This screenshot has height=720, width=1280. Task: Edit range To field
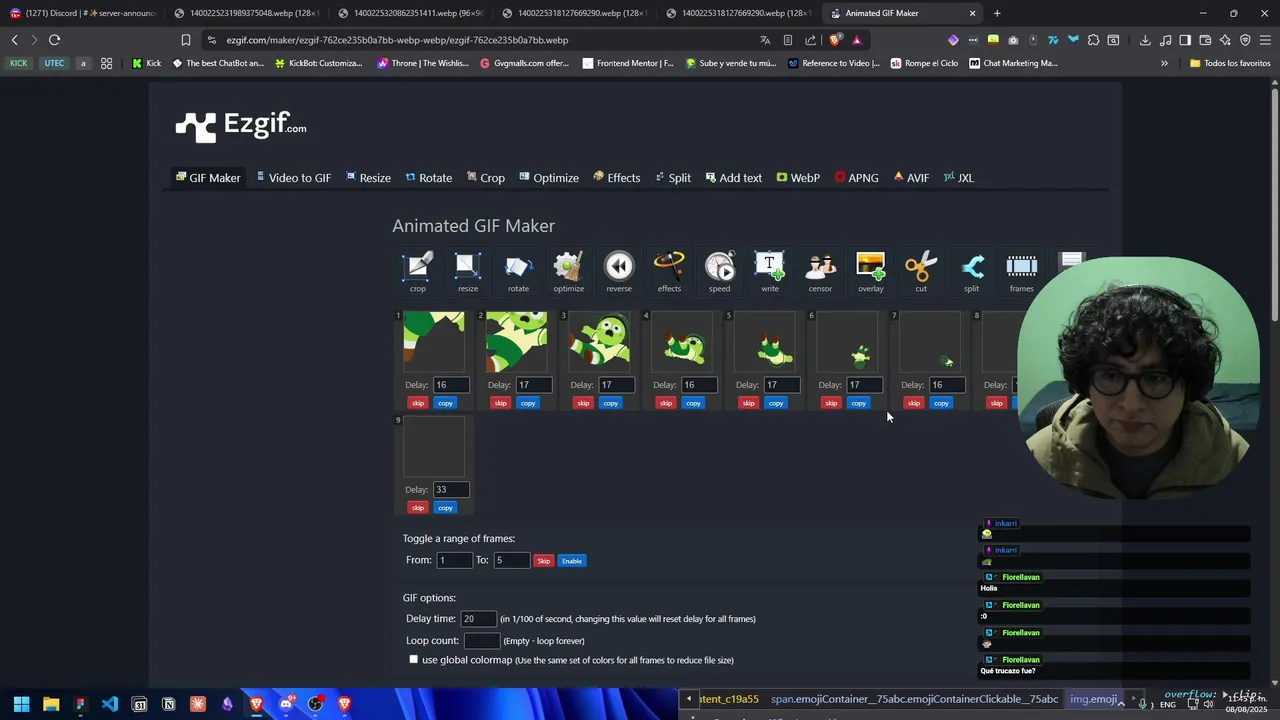[x=511, y=560]
